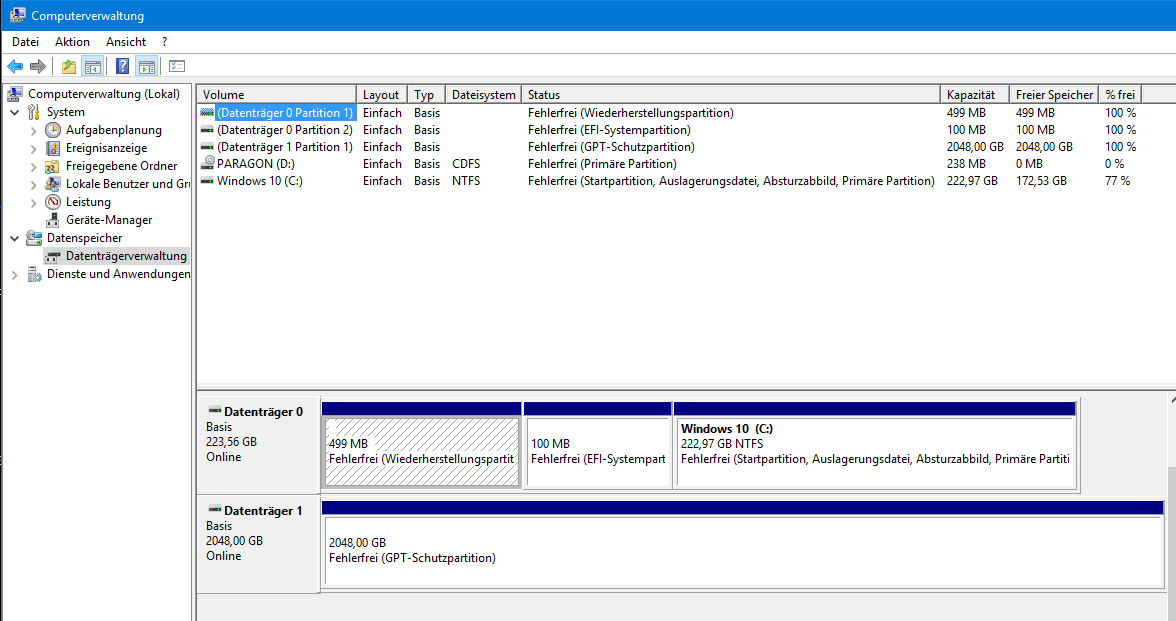Open the ? help menu
This screenshot has height=621, width=1176.
(164, 42)
